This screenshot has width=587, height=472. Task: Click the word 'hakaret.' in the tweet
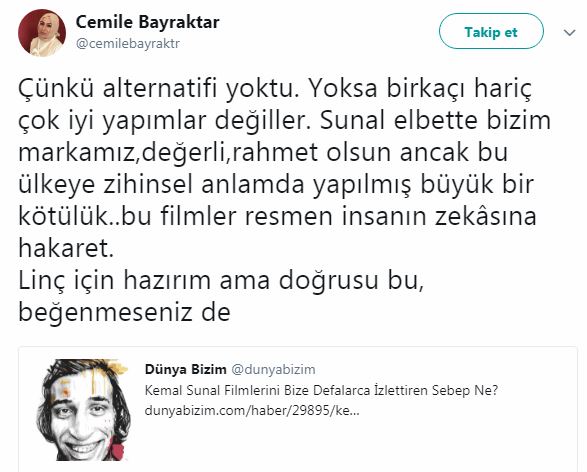pyautogui.click(x=66, y=249)
